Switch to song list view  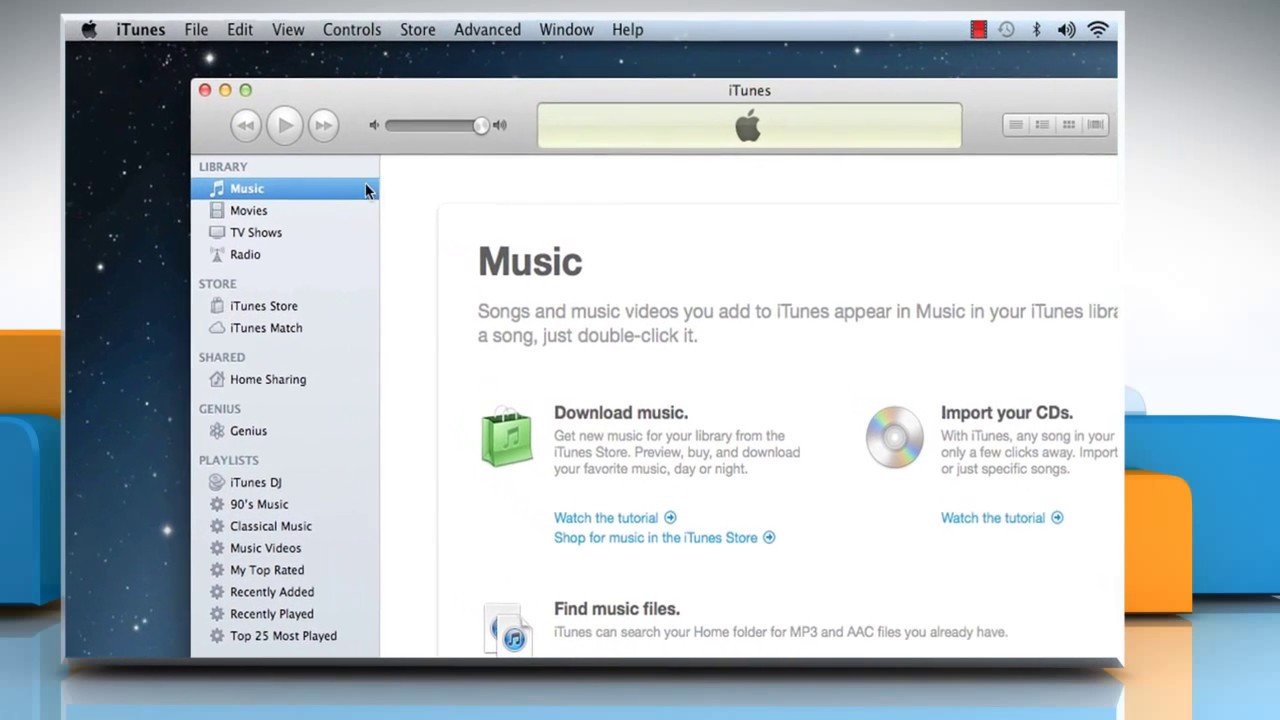click(1015, 125)
